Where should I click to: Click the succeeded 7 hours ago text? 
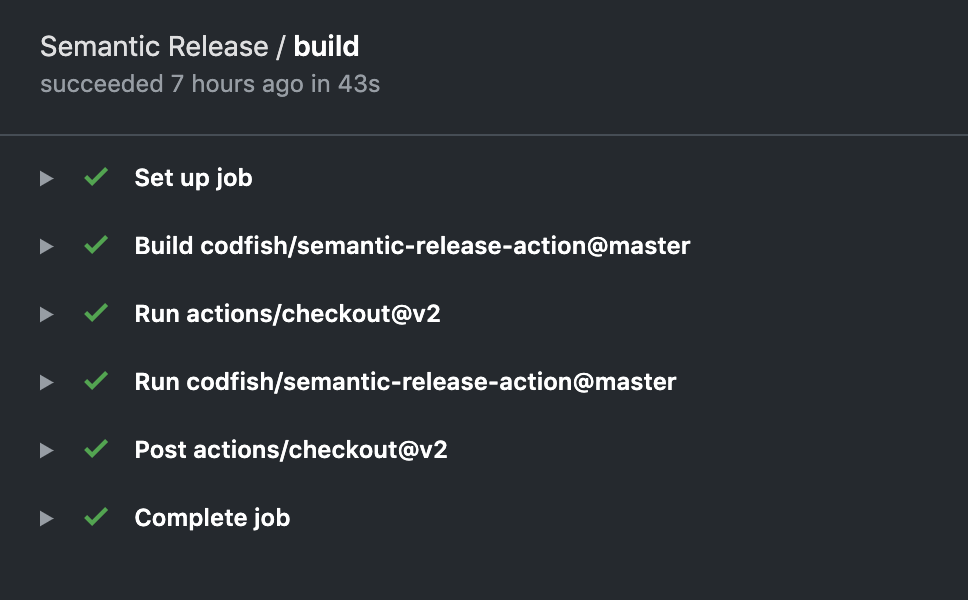[x=210, y=84]
